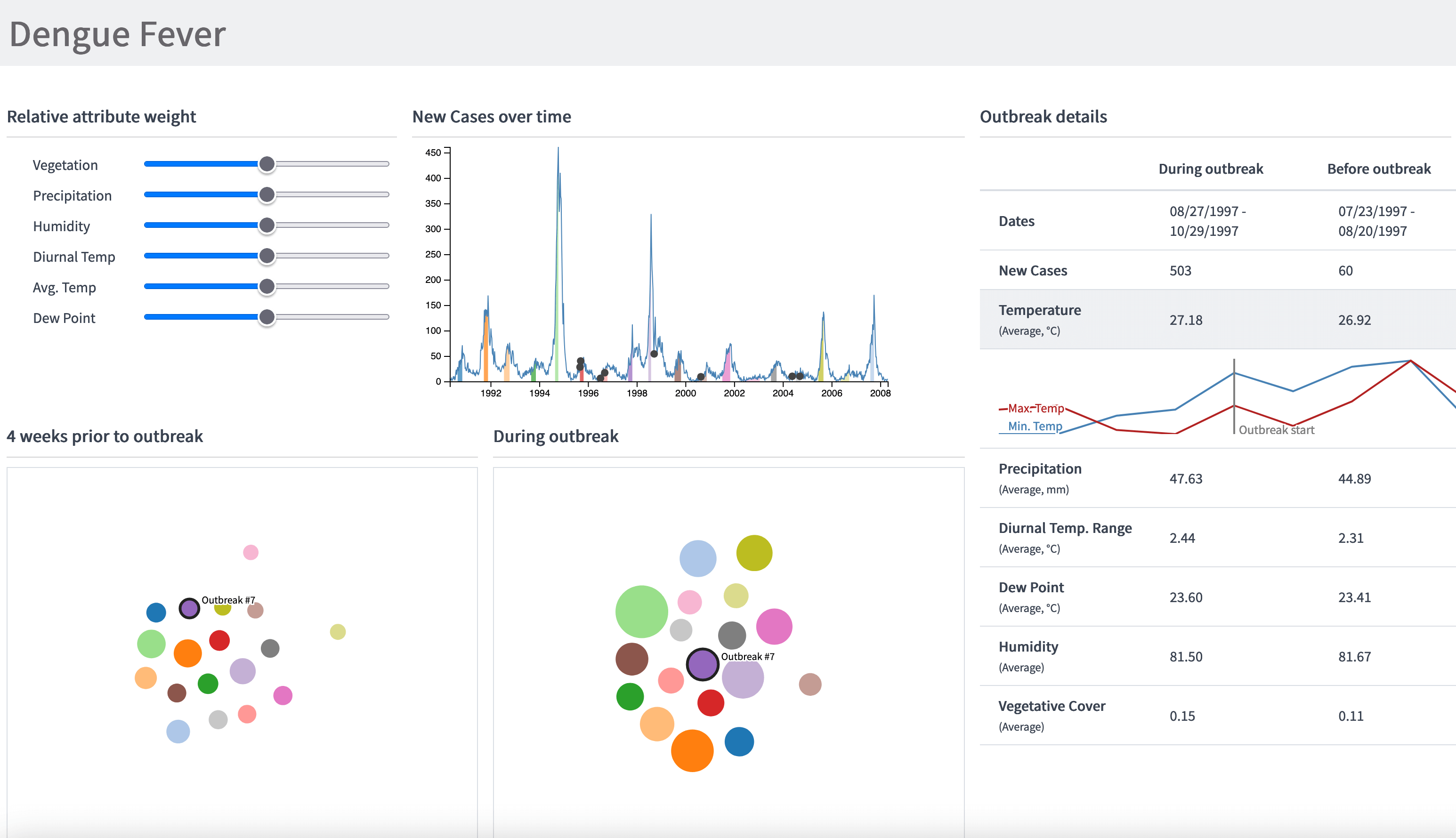Select the pale yellow bubble in 4 weeks prior panel
The height and width of the screenshot is (838, 1456).
pos(338,631)
